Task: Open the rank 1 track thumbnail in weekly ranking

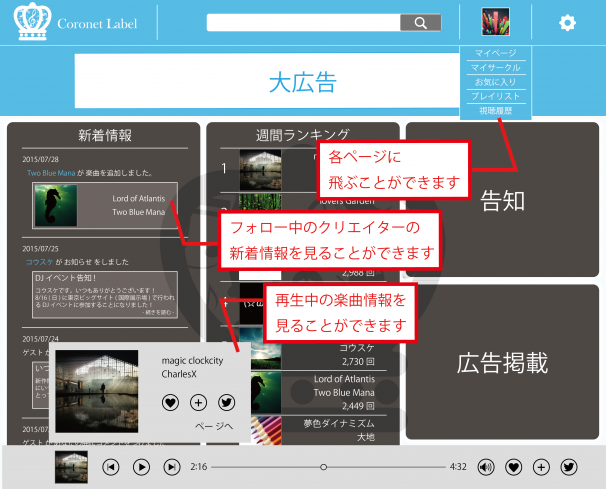Action: 260,170
